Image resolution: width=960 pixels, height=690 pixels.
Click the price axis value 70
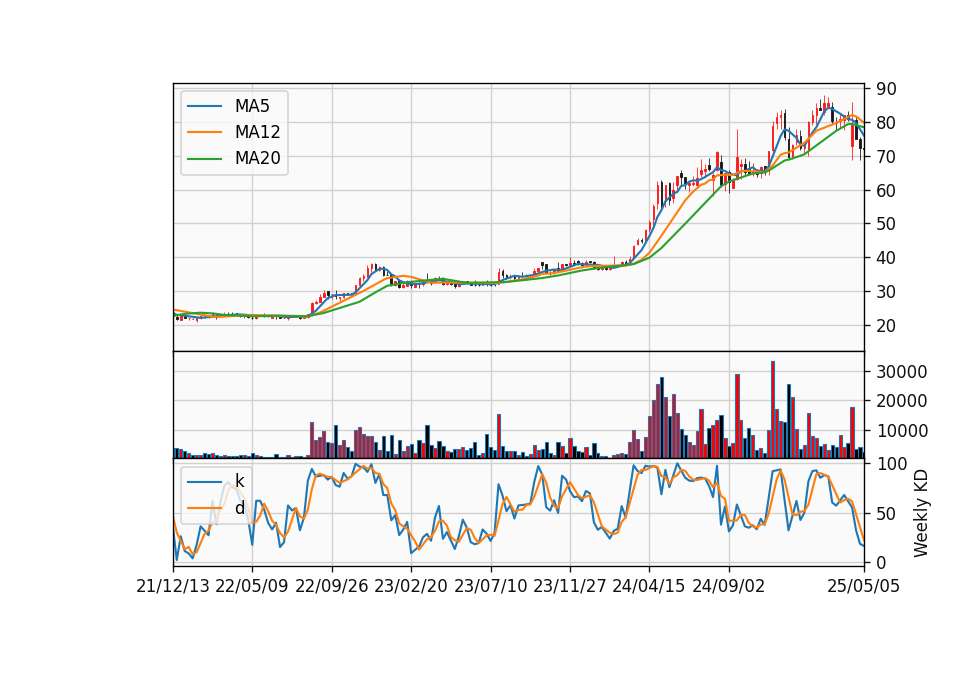click(x=886, y=157)
